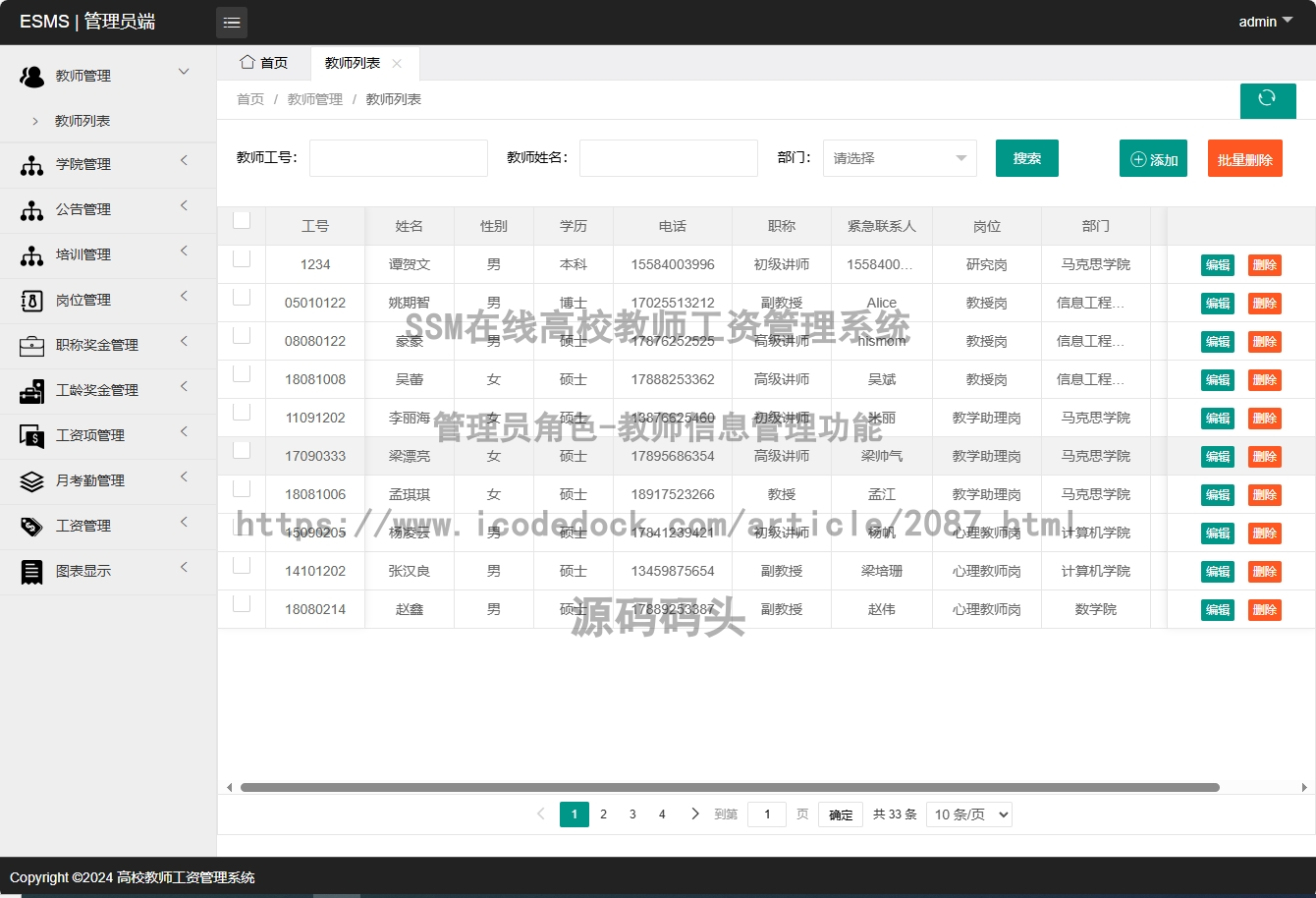Click the 工资管理 tag icon

click(x=31, y=527)
